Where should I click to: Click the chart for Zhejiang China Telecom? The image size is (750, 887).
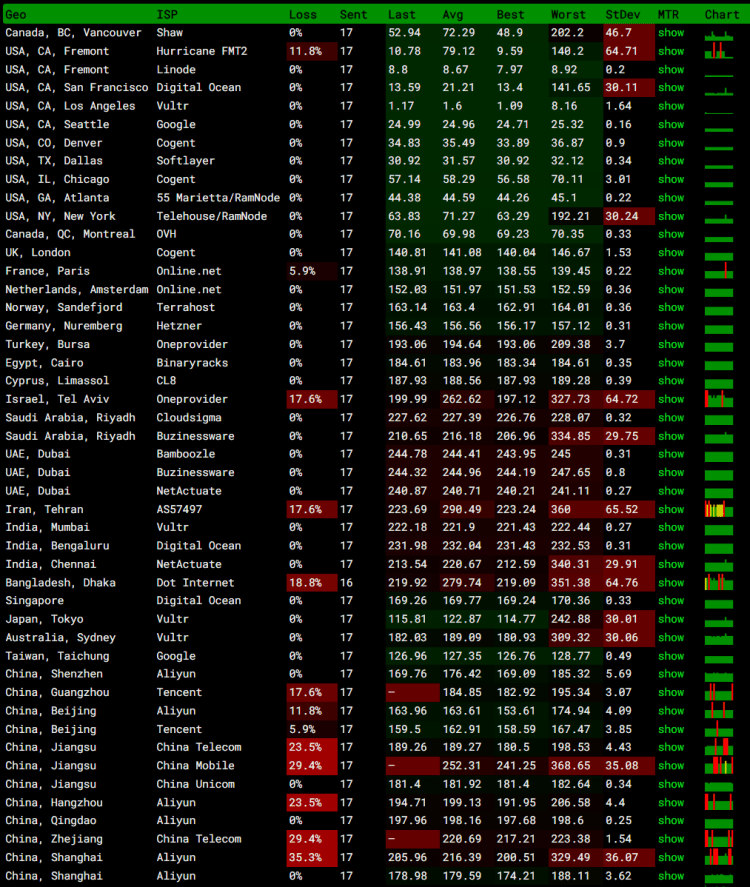tap(721, 838)
